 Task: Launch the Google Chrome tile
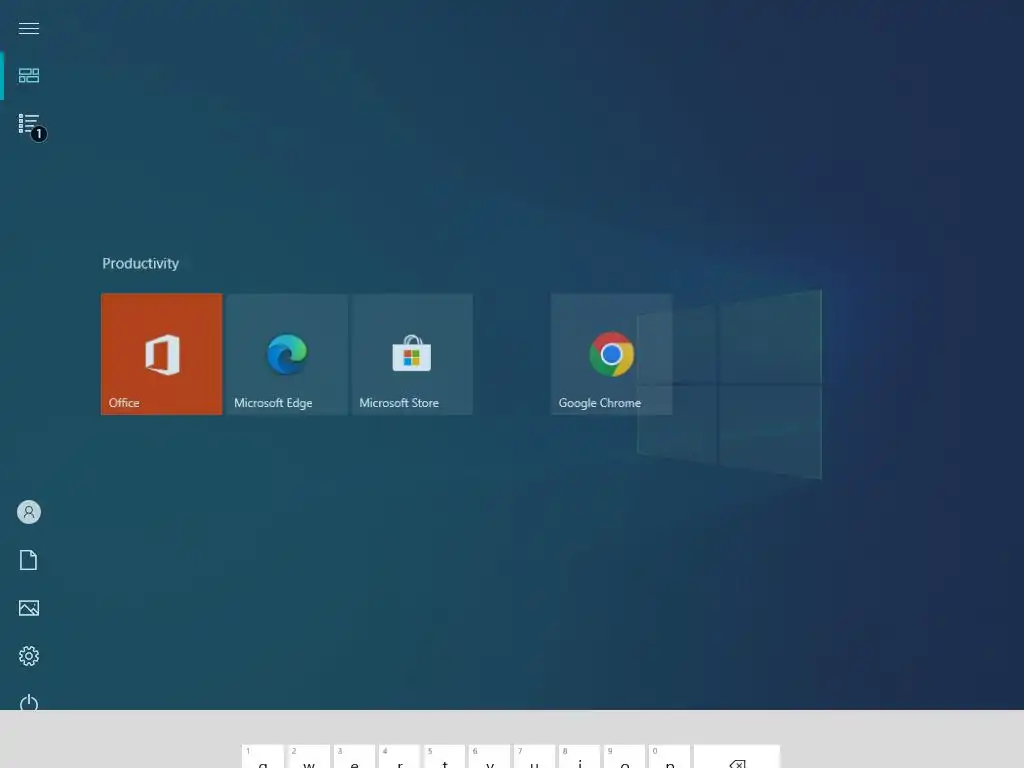611,354
